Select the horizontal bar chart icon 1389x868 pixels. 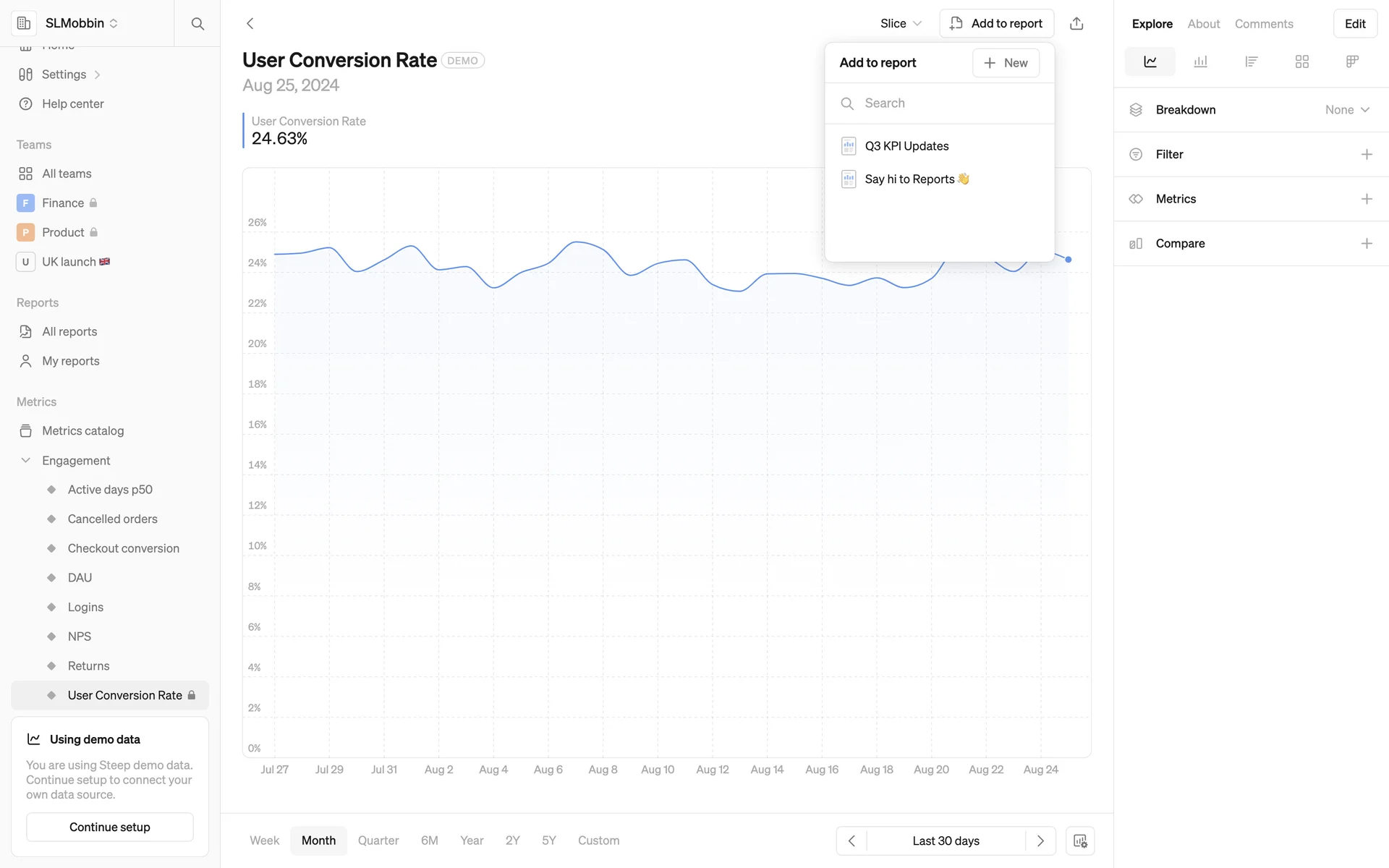click(1251, 61)
